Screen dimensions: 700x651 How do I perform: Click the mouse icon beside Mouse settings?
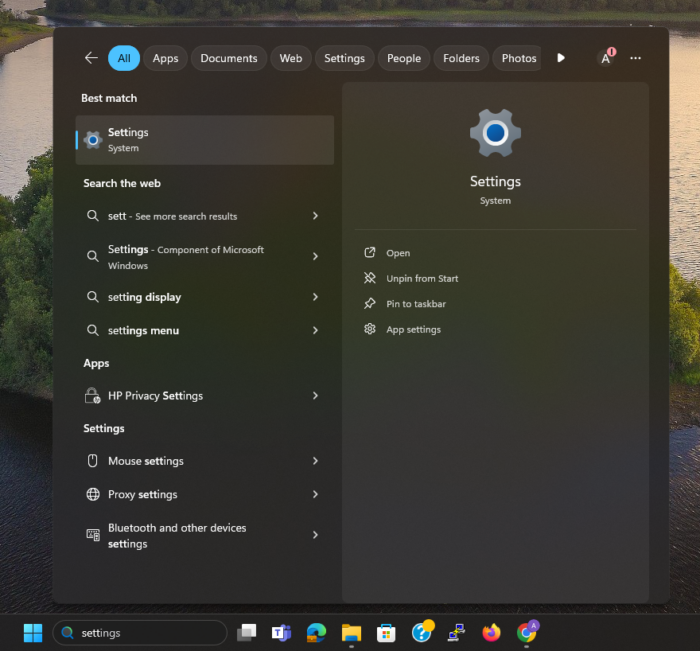(92, 461)
